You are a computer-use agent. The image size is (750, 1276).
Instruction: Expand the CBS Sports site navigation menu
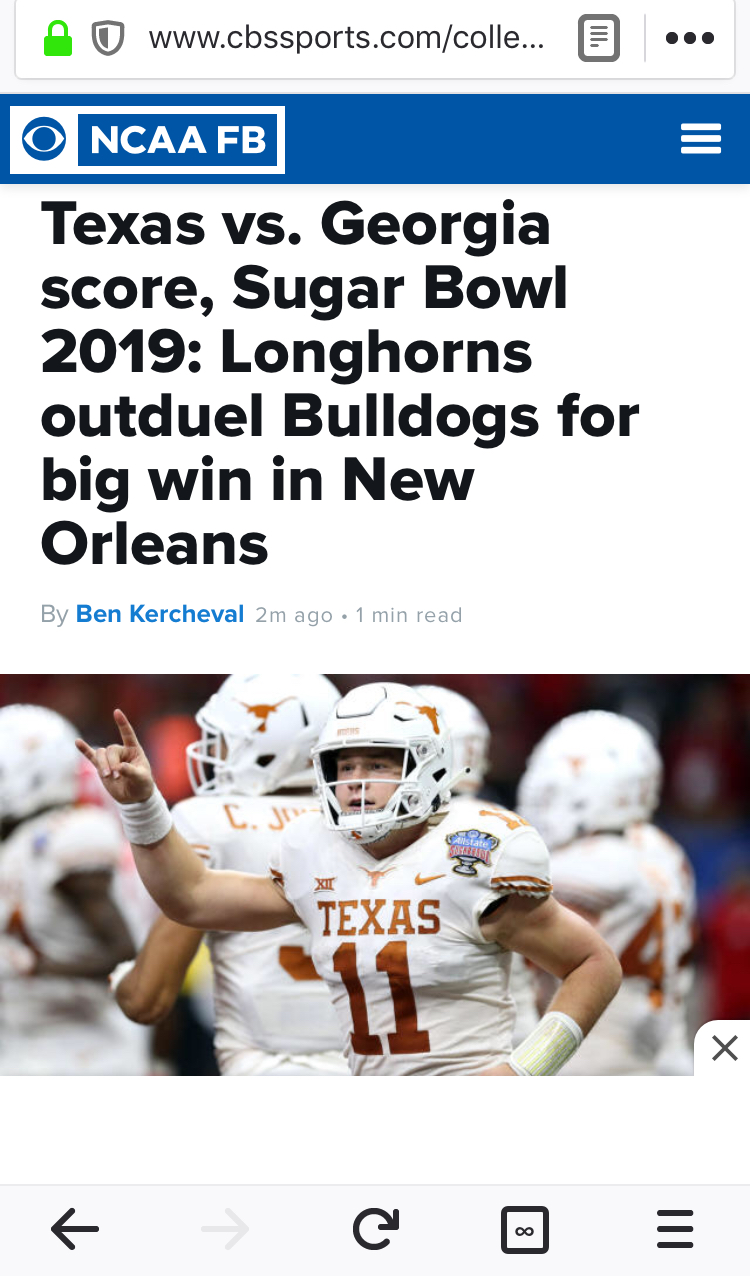[700, 139]
